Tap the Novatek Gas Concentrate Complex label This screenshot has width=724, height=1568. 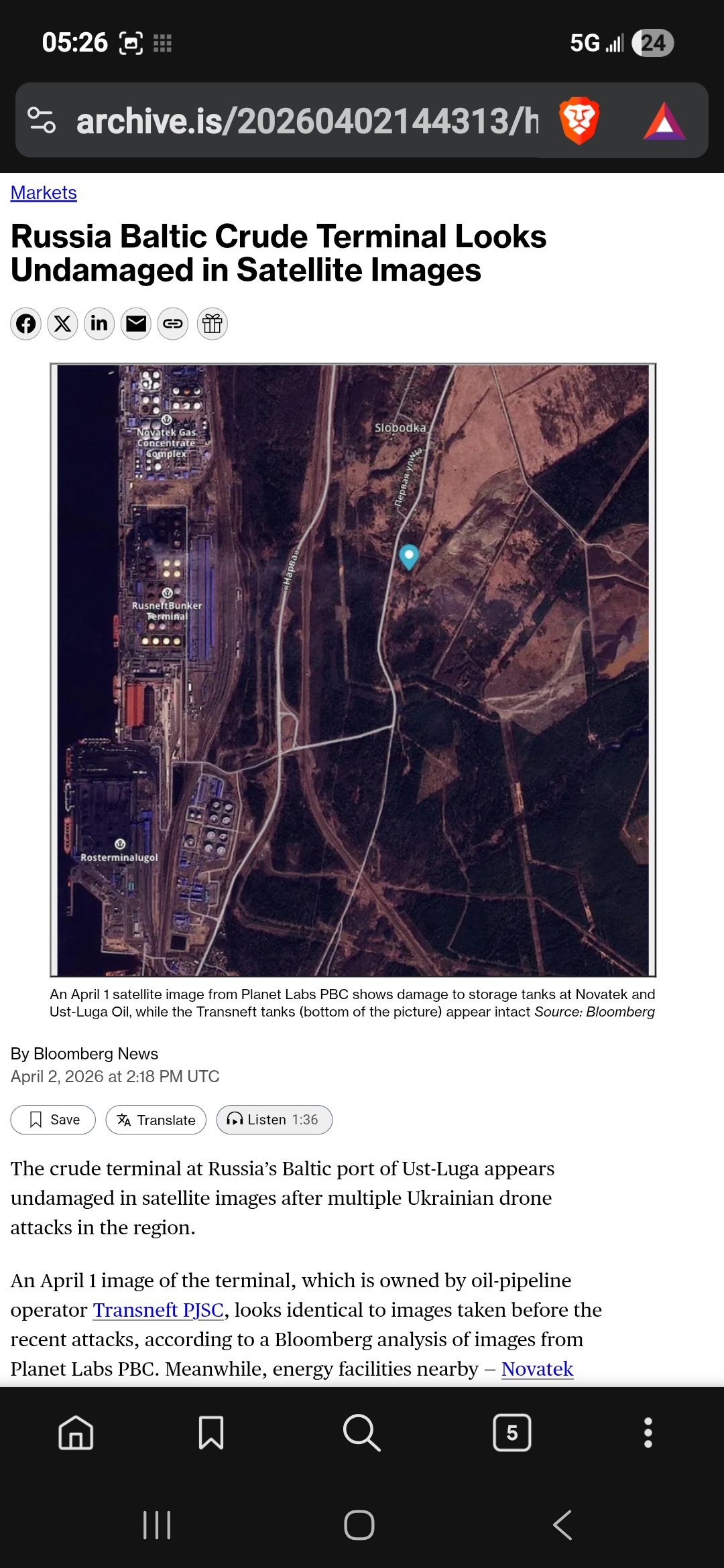[x=166, y=442]
